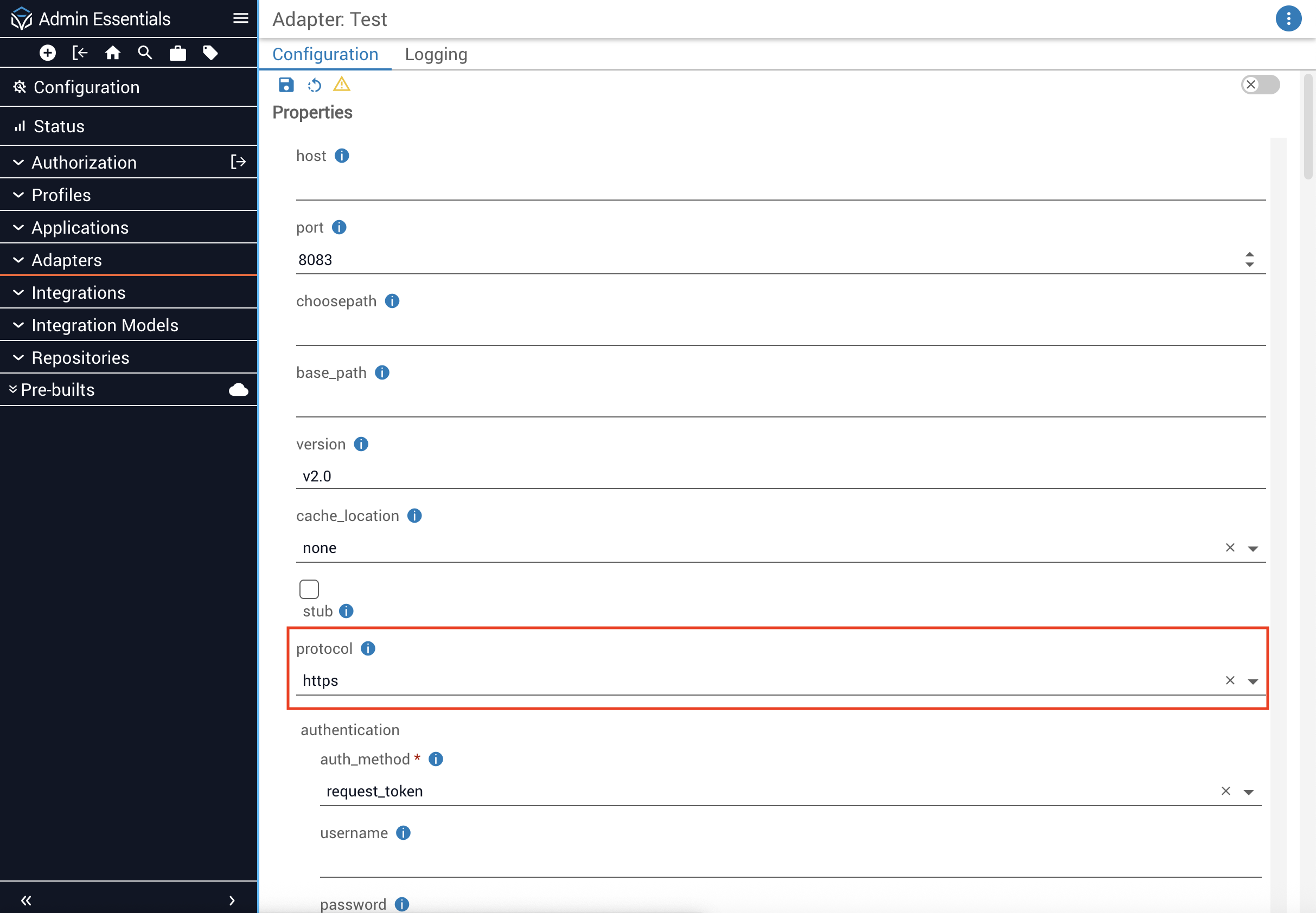Click the info icon next to protocol
The width and height of the screenshot is (1316, 913).
(368, 649)
